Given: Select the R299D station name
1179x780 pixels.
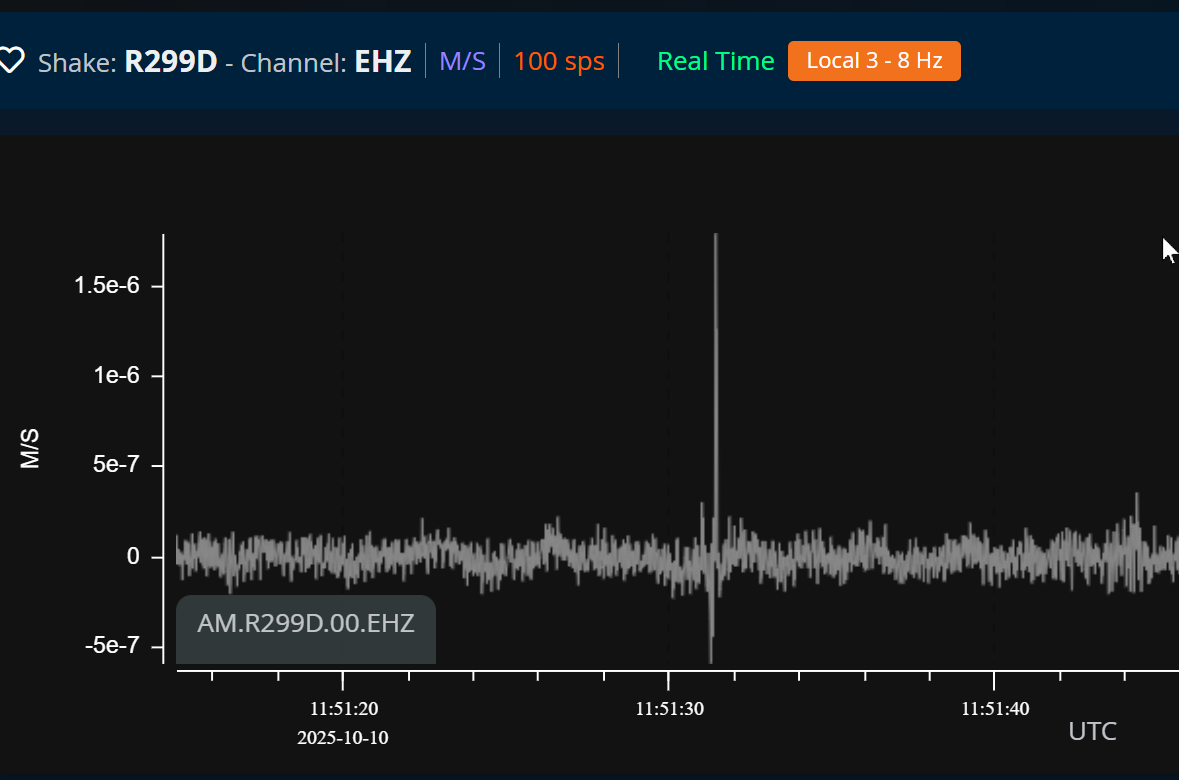Looking at the screenshot, I should pos(170,62).
